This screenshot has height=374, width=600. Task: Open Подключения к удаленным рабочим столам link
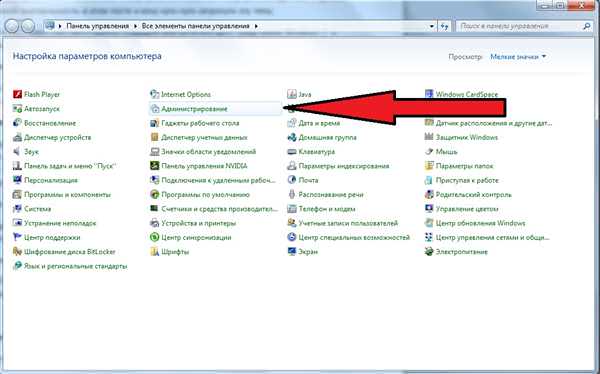(x=218, y=180)
